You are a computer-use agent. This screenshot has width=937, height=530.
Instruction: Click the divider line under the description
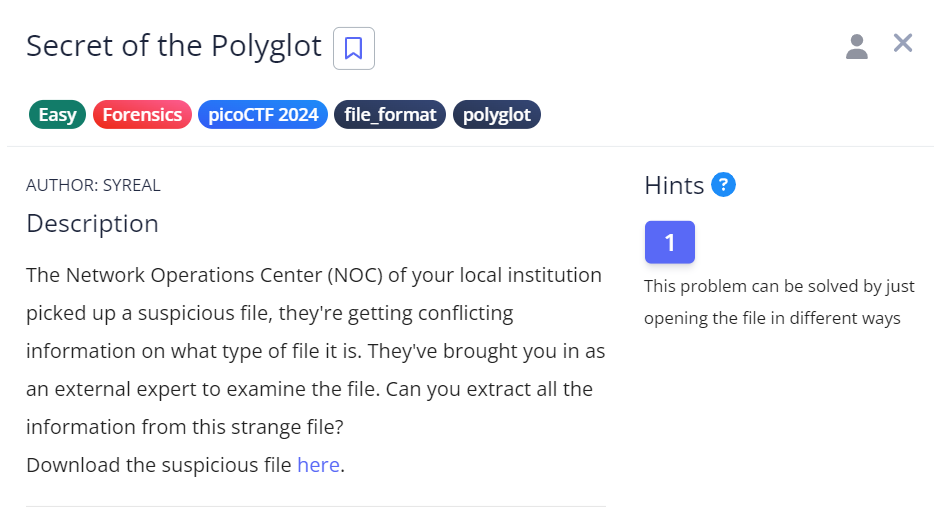[x=315, y=506]
